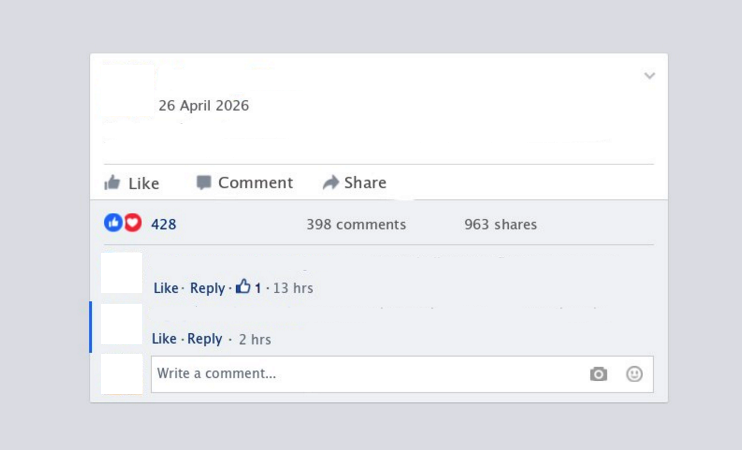The image size is (742, 450).
Task: View the 963 shares
Action: [x=501, y=224]
